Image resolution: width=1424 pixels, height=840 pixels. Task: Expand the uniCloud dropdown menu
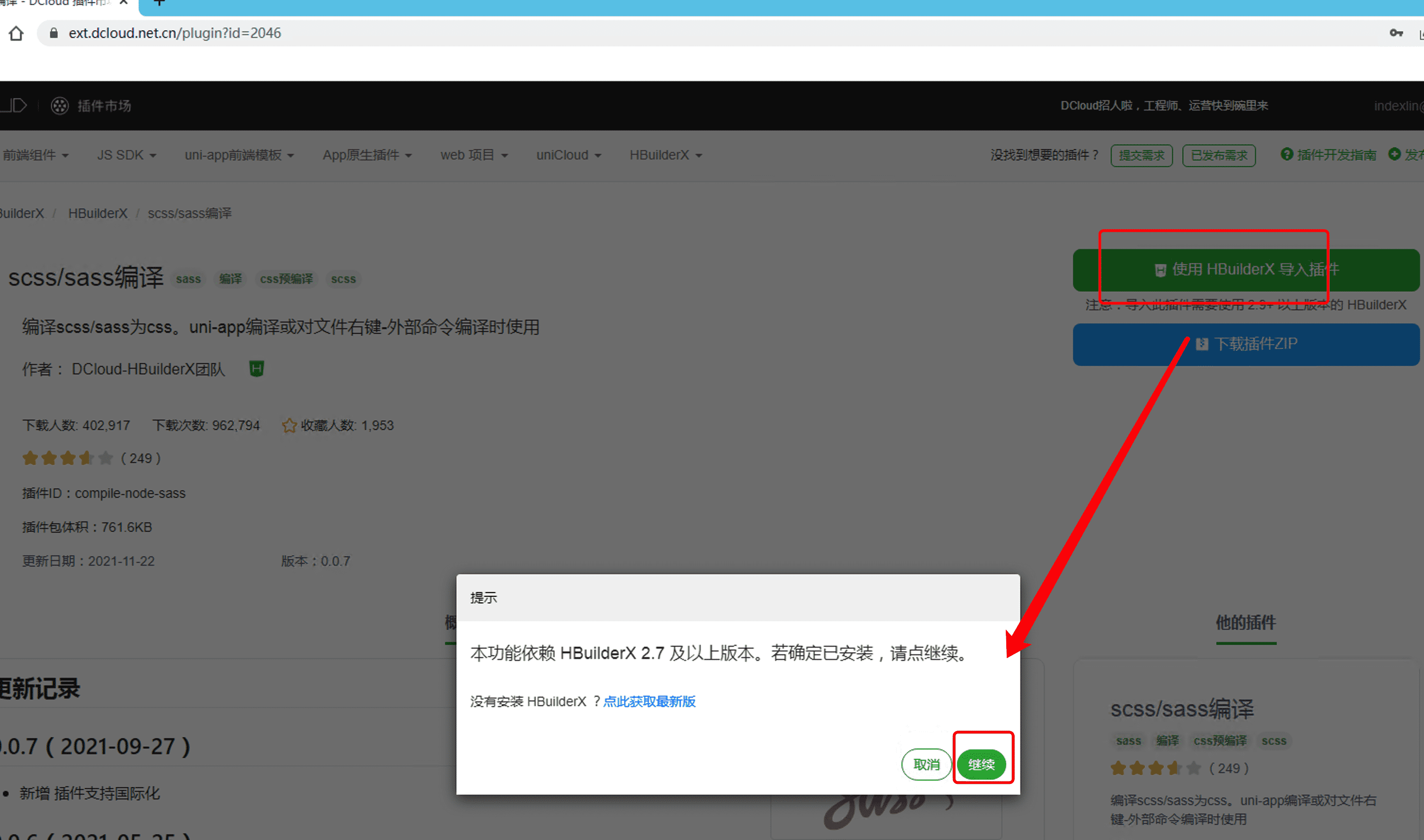tap(569, 155)
